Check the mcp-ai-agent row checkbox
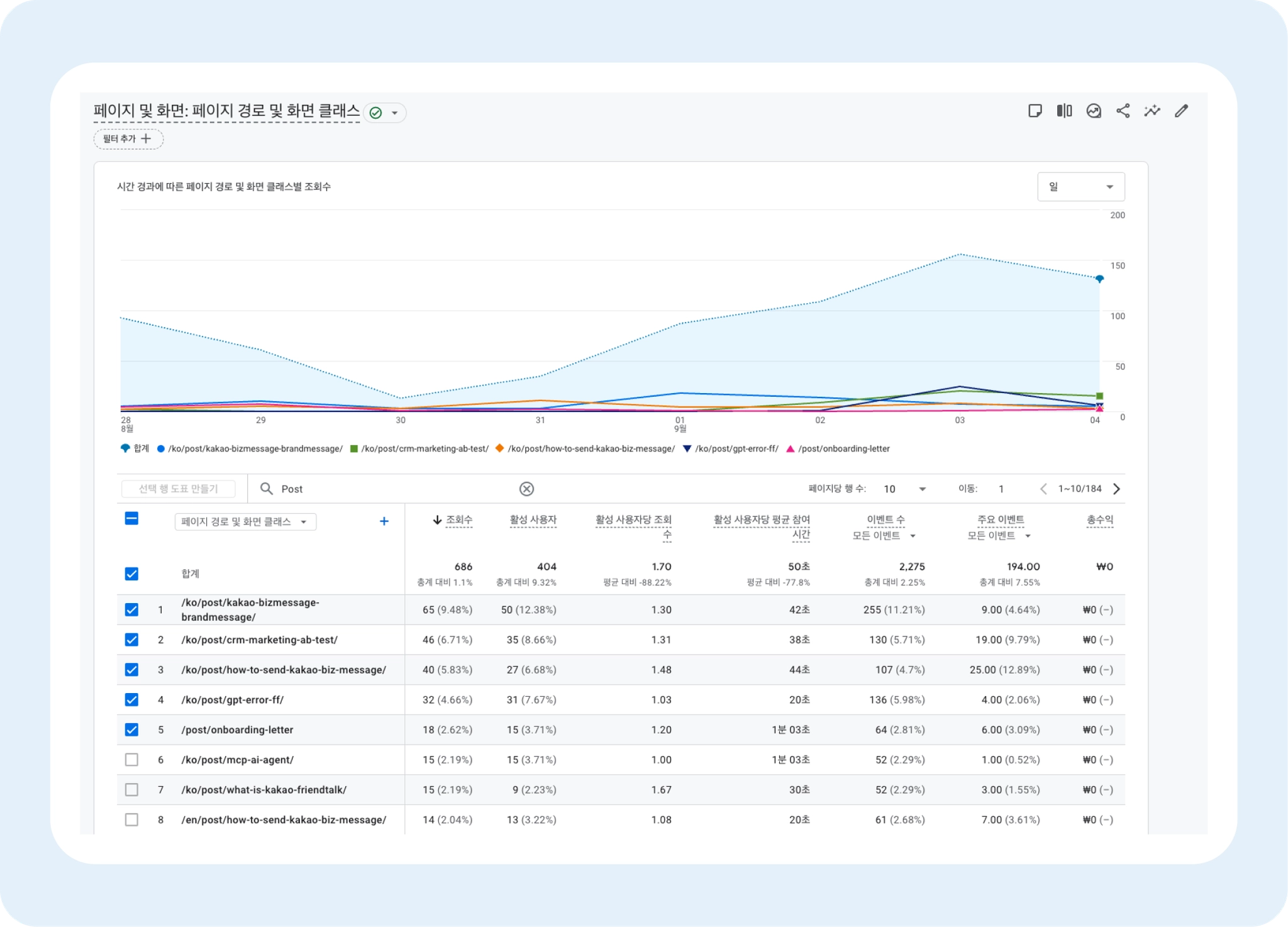The image size is (1288, 927). [x=131, y=760]
